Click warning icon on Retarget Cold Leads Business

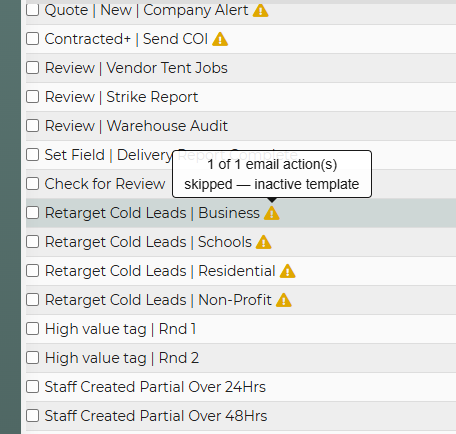coord(272,213)
